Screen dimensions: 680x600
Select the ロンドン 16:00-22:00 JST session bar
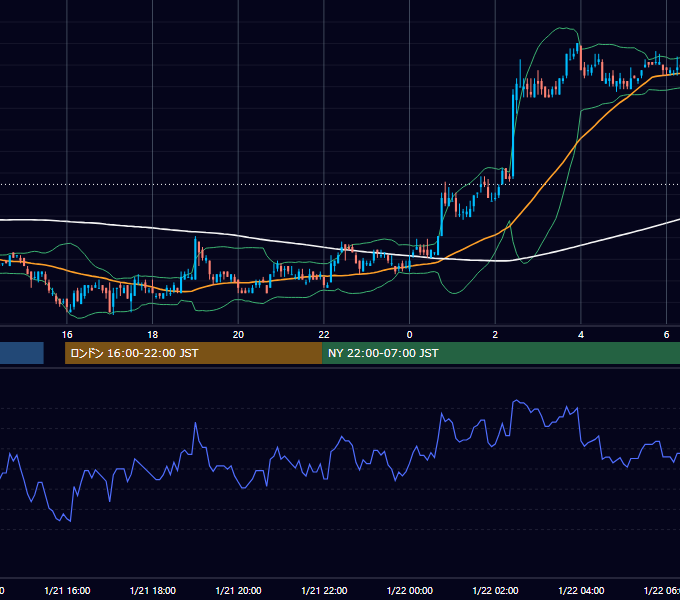click(193, 353)
